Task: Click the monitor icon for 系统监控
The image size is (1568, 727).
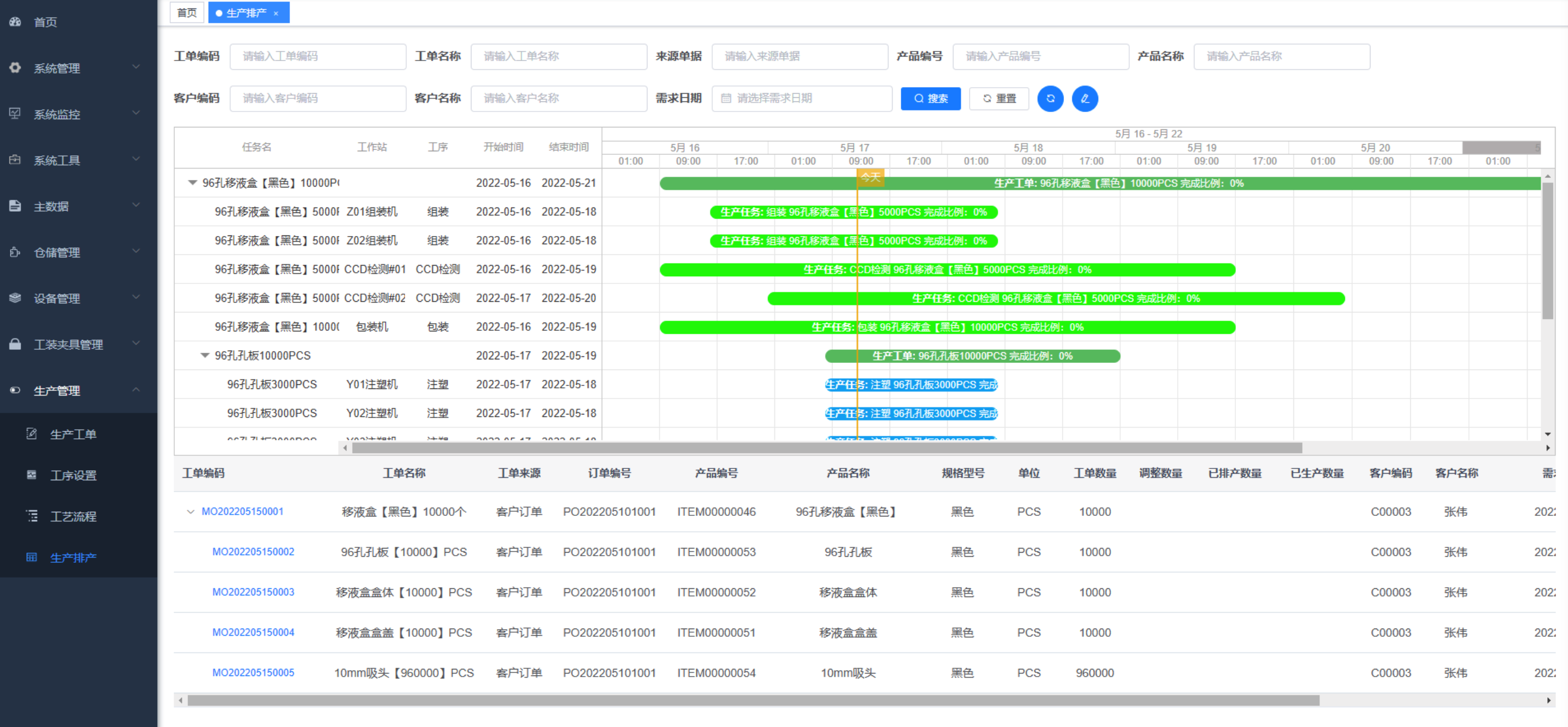Action: pos(15,113)
